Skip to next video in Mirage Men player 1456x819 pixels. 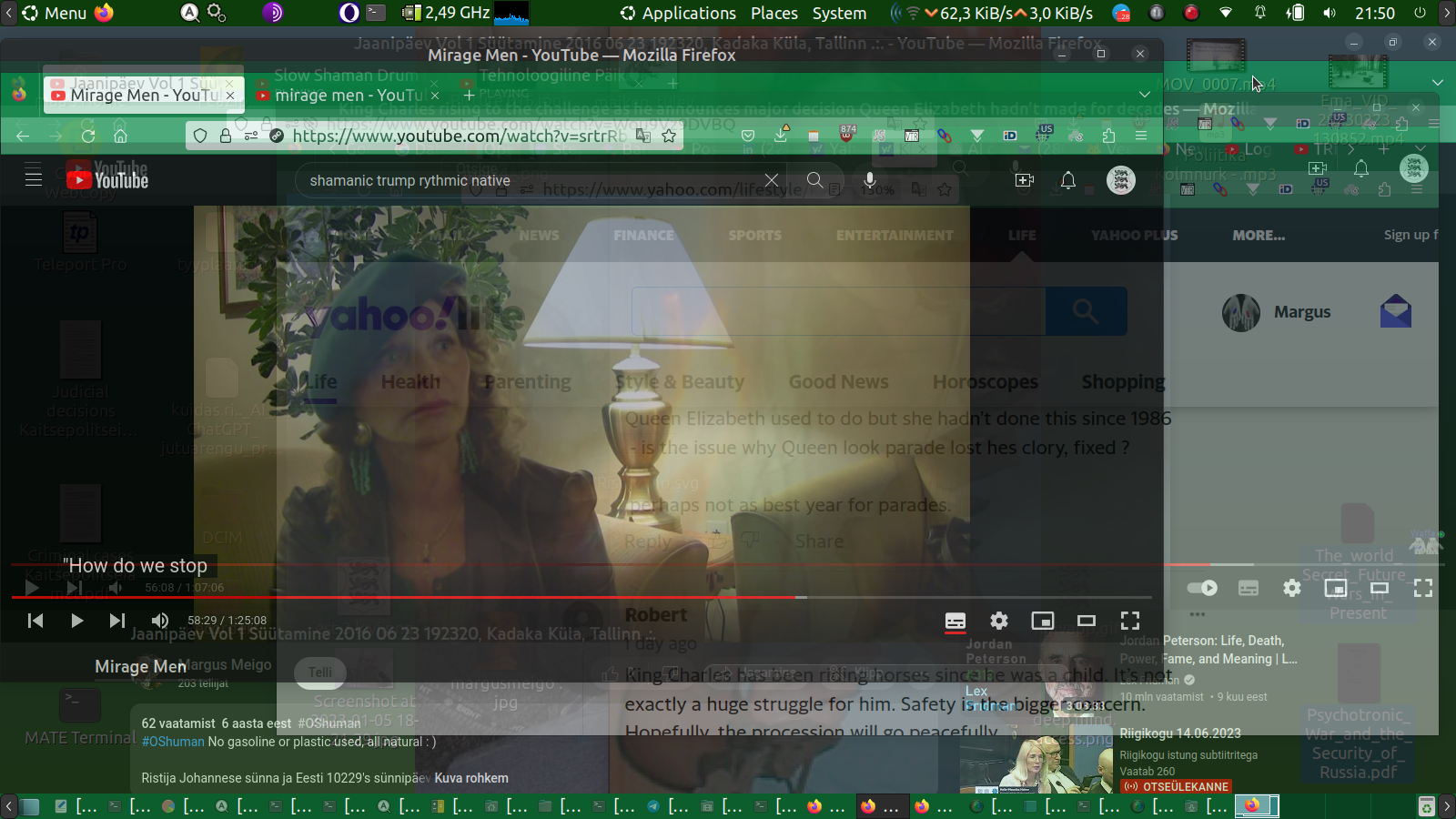(x=117, y=621)
